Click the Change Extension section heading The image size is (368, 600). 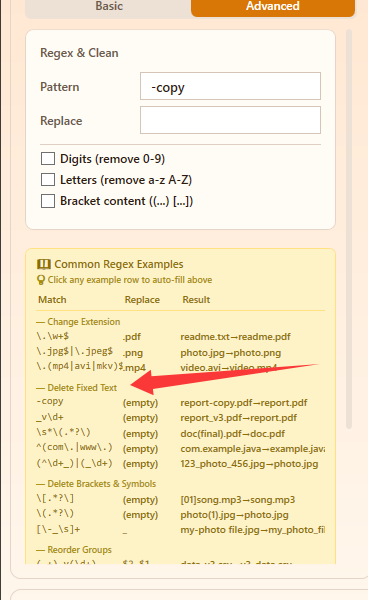pos(78,321)
